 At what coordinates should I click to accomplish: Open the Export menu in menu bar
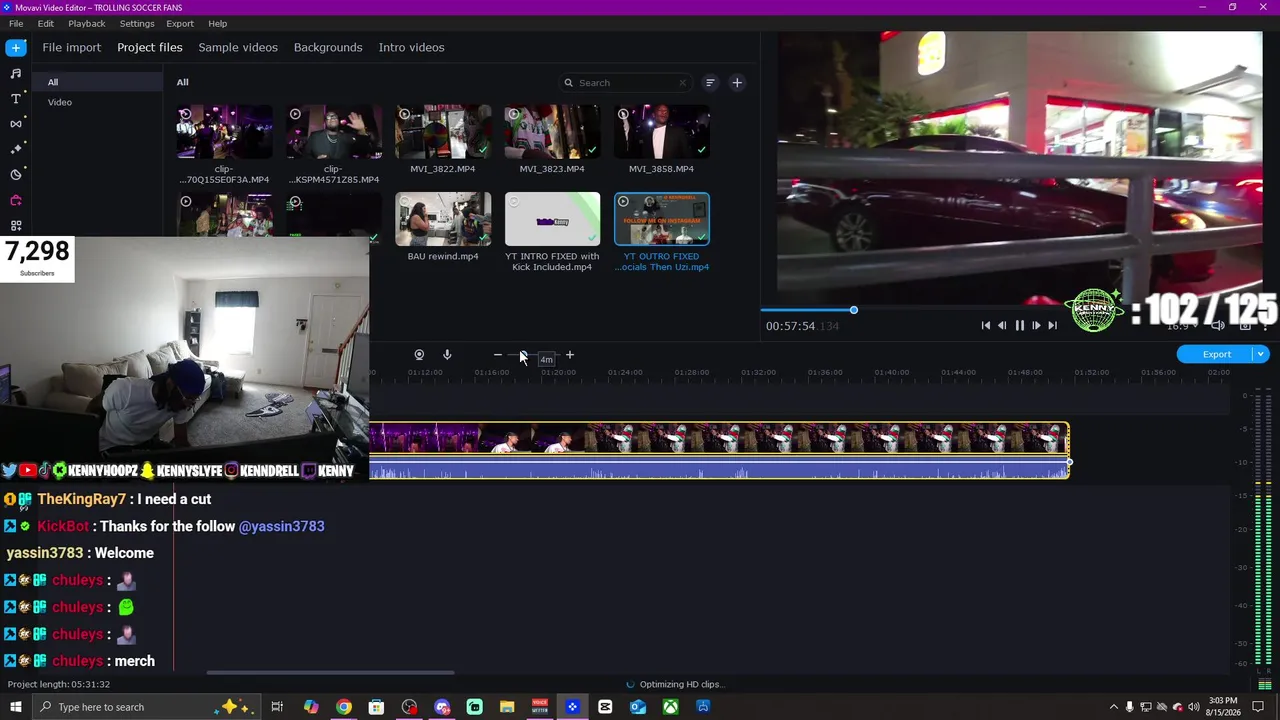(180, 23)
